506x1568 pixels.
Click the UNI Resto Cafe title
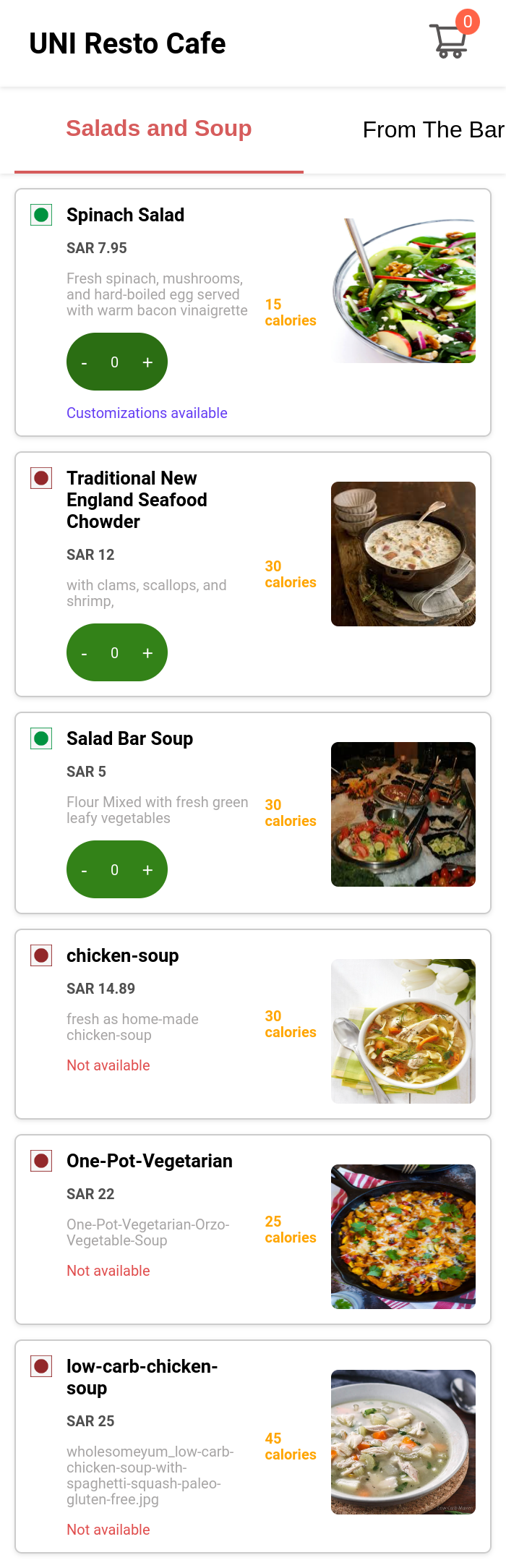tap(128, 43)
